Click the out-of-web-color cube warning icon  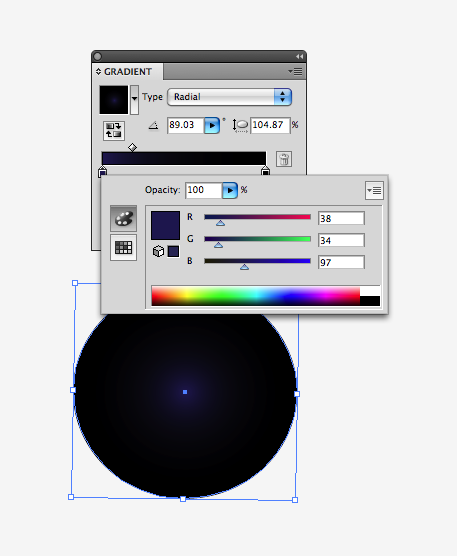[158, 251]
